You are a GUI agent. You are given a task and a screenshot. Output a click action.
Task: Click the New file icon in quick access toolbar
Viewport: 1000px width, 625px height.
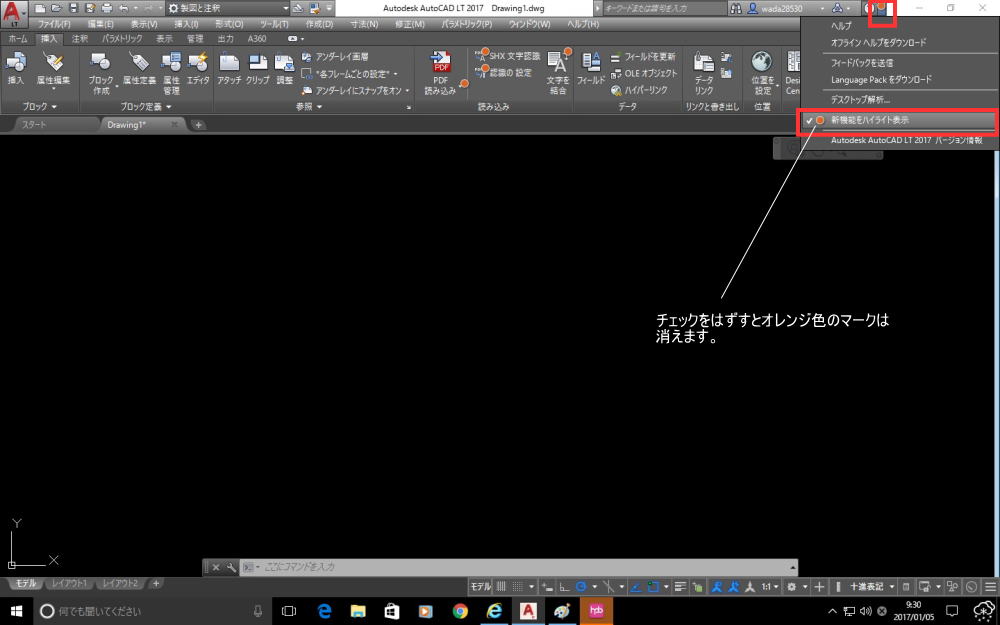40,8
